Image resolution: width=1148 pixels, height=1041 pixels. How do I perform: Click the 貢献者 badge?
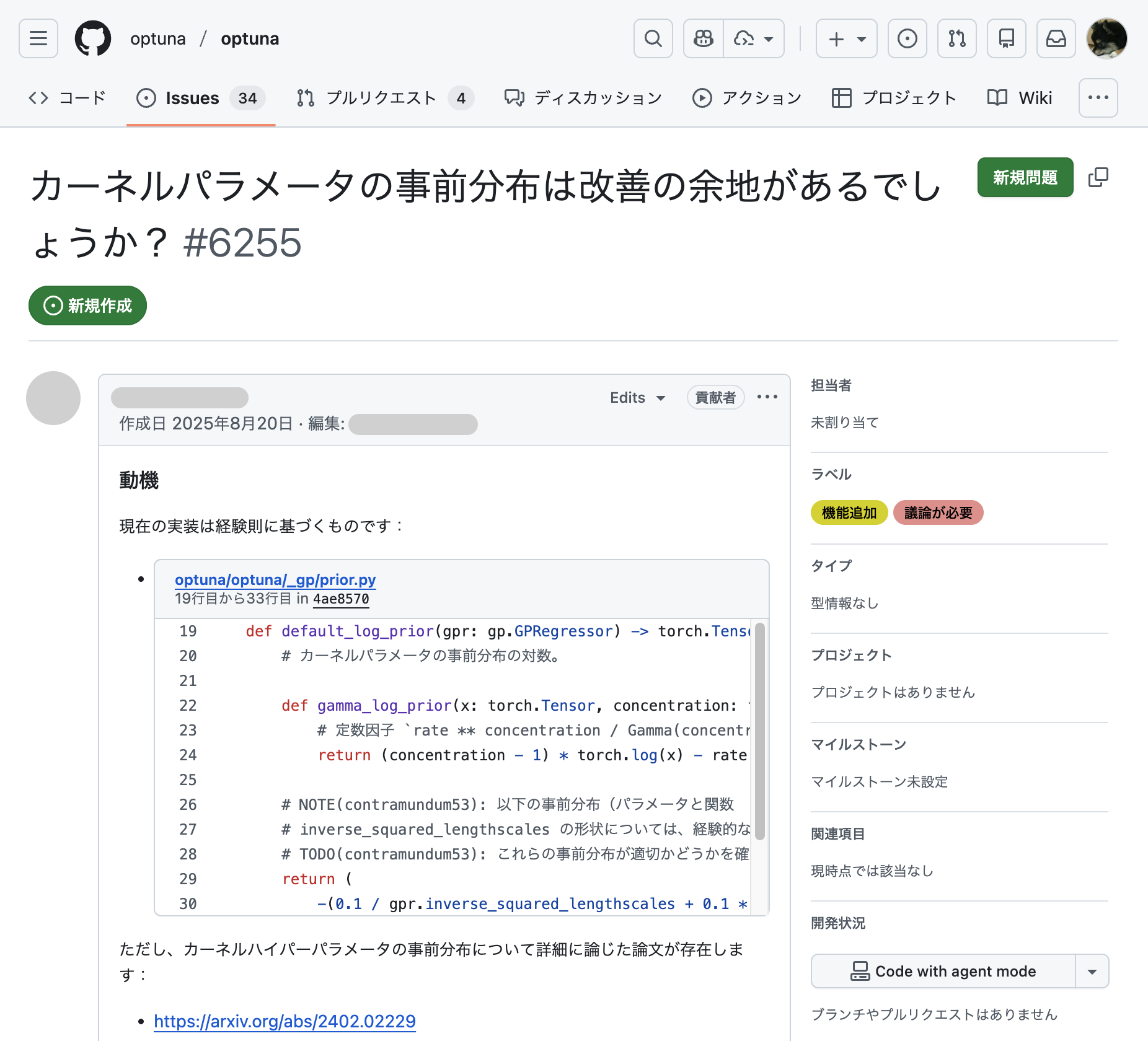715,398
